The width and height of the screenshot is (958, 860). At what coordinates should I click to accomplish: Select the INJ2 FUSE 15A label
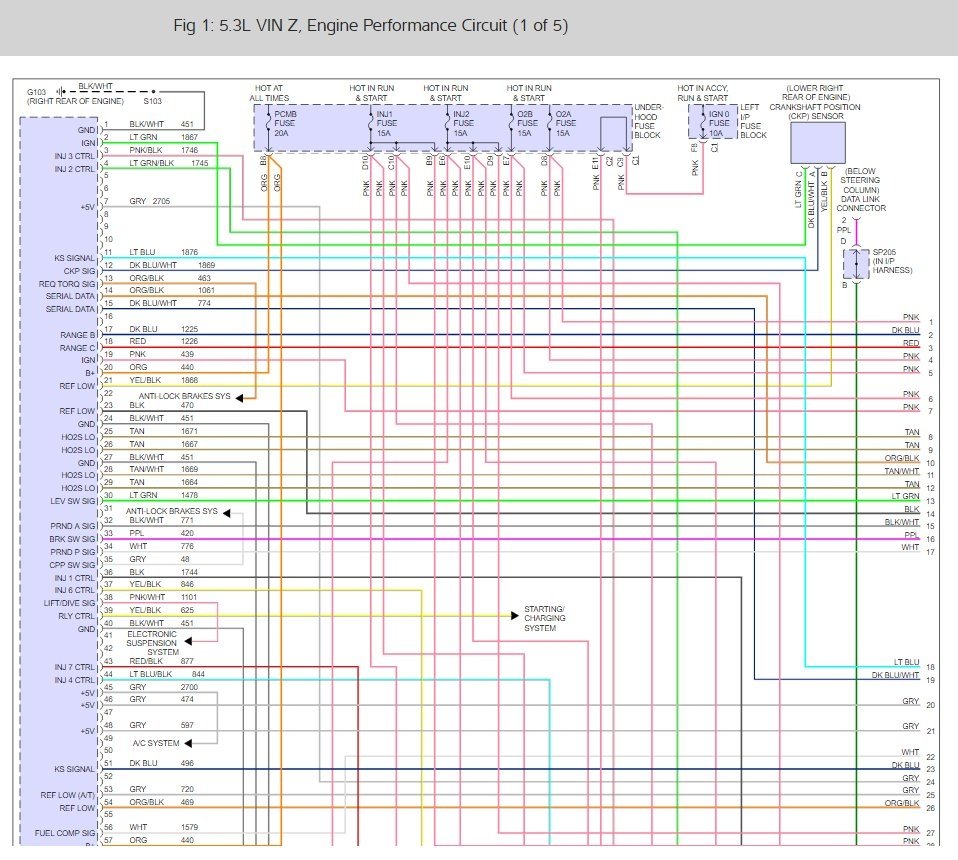[x=463, y=123]
